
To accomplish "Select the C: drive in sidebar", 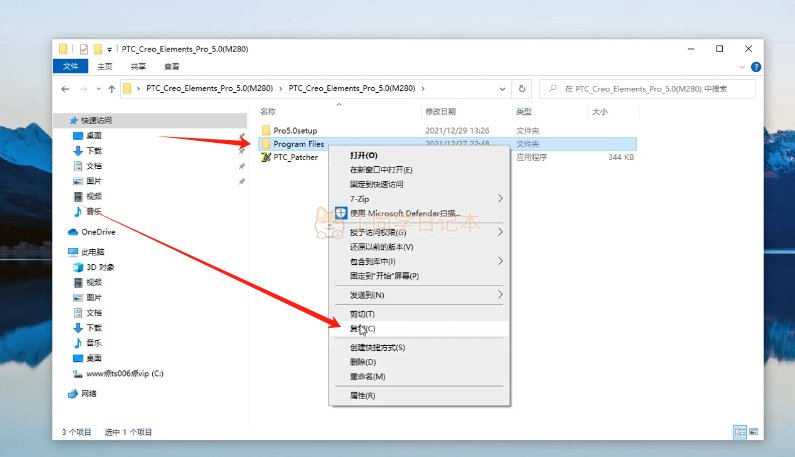I will (x=124, y=374).
